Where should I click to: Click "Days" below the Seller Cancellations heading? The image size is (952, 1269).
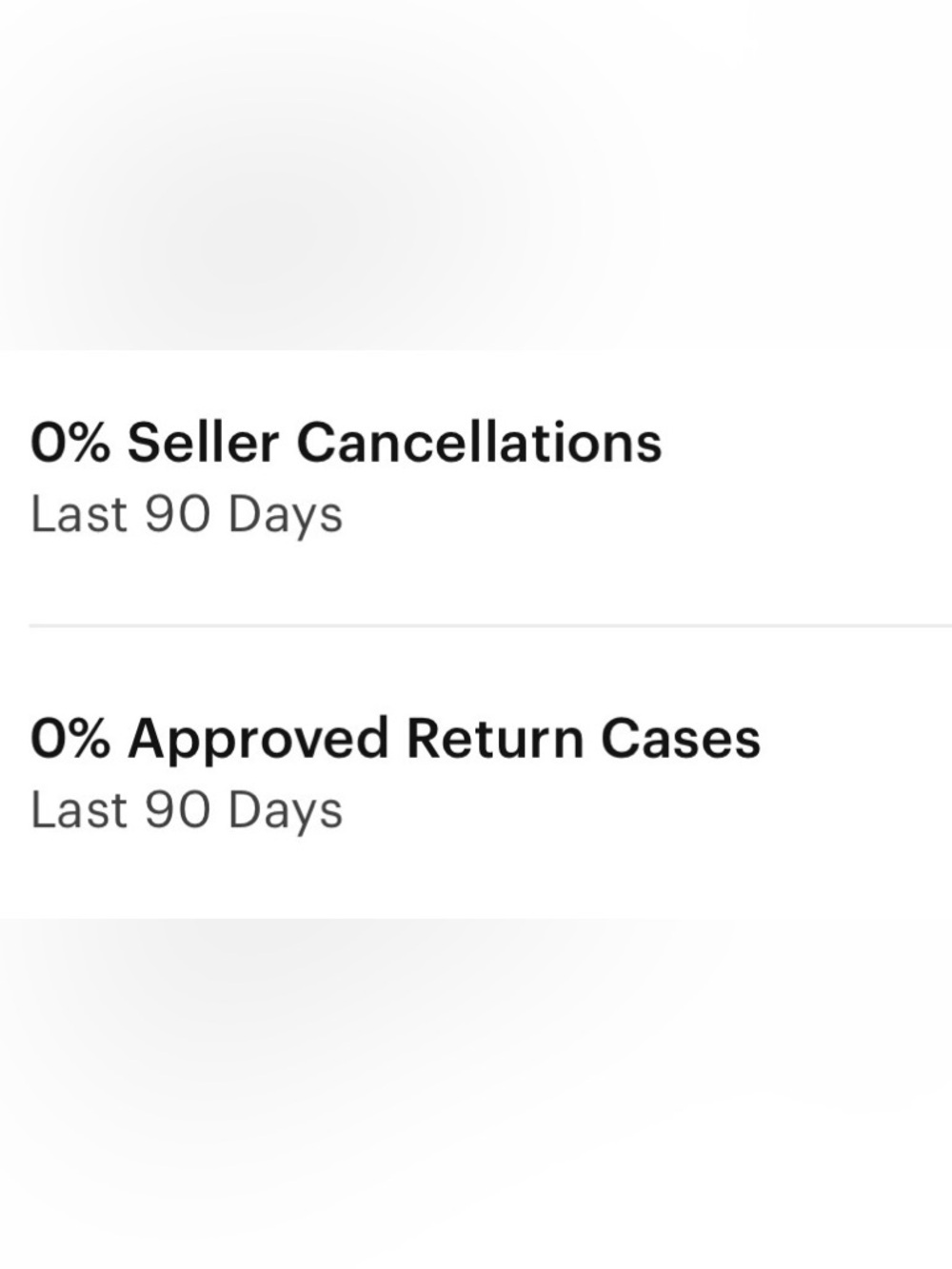tap(285, 517)
